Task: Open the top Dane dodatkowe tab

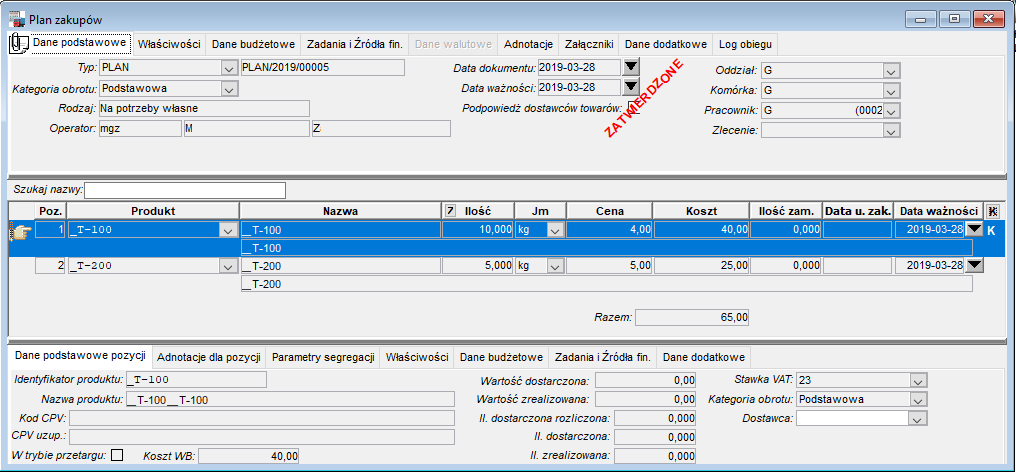Action: point(665,45)
